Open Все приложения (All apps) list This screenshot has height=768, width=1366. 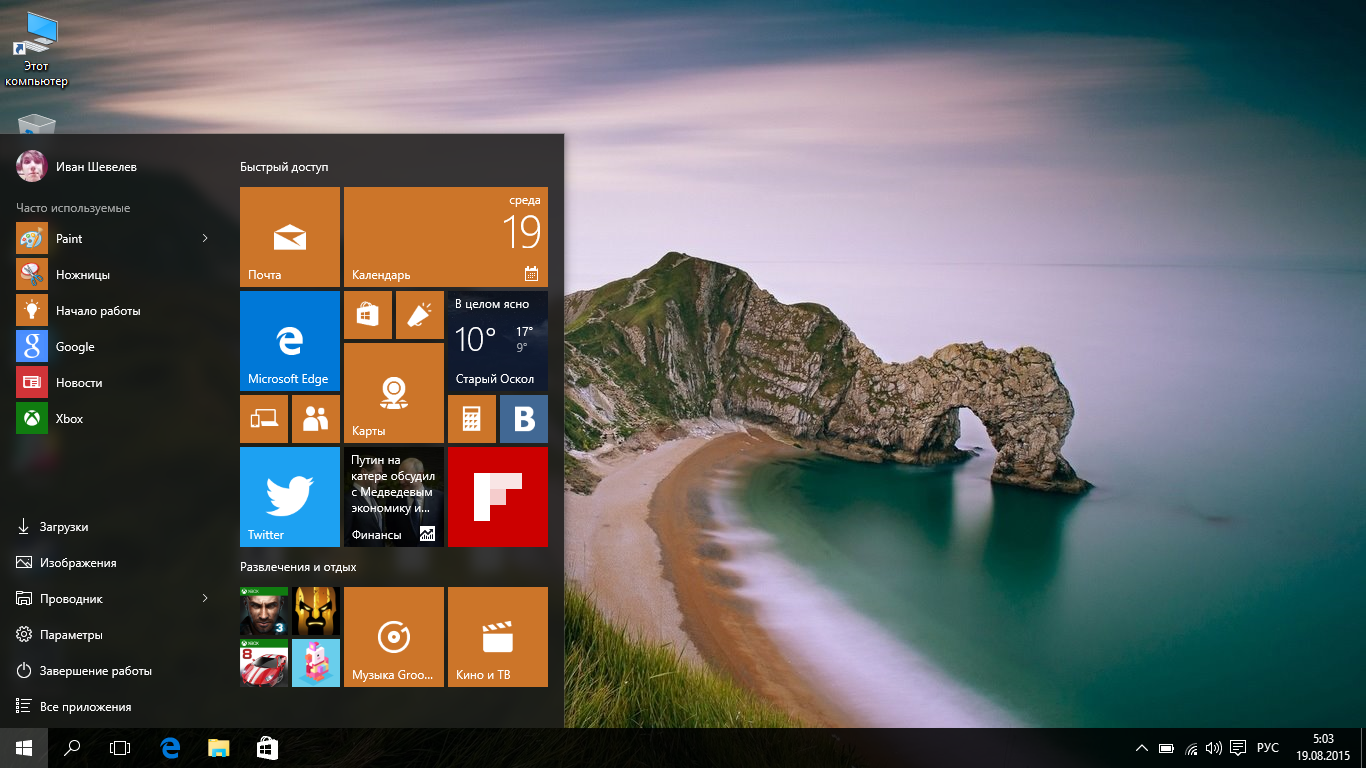pyautogui.click(x=85, y=707)
